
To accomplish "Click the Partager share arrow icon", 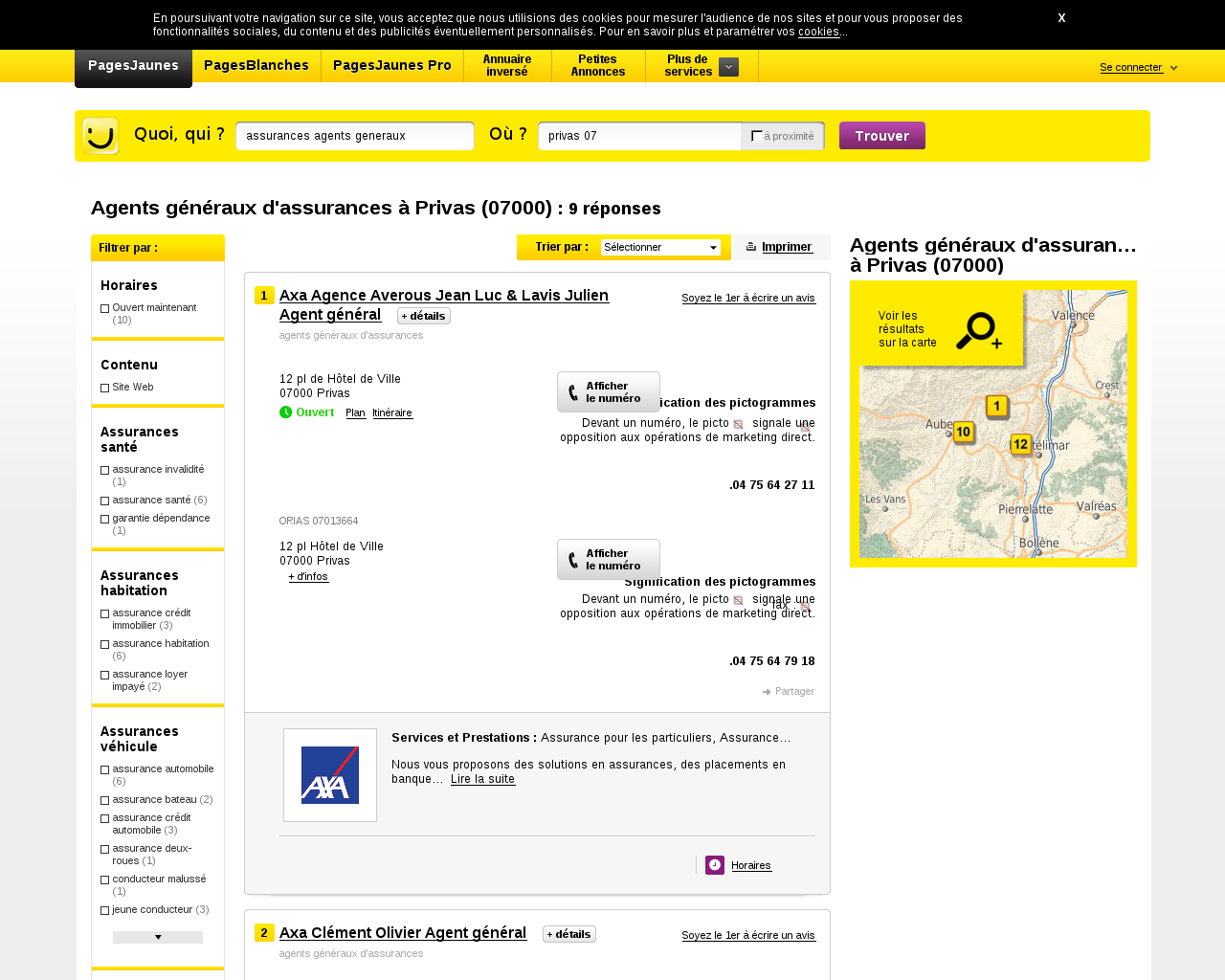I will point(767,691).
